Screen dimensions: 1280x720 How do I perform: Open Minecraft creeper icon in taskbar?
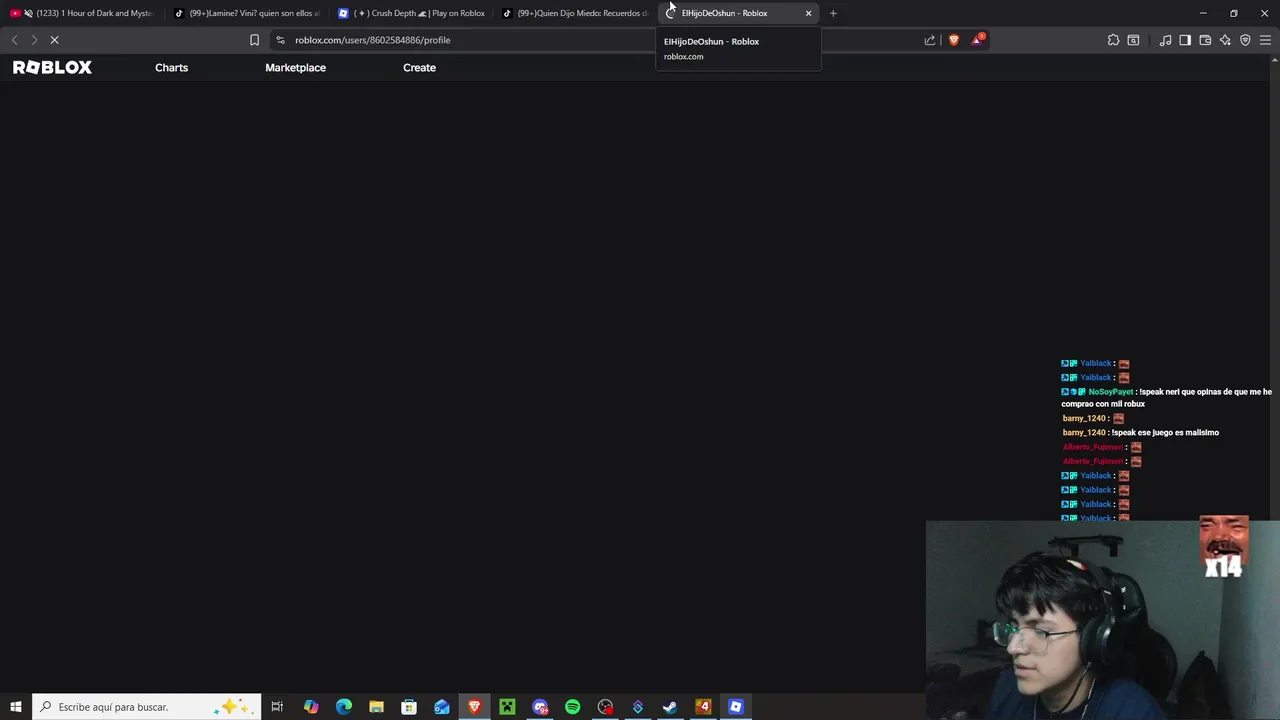[x=507, y=707]
